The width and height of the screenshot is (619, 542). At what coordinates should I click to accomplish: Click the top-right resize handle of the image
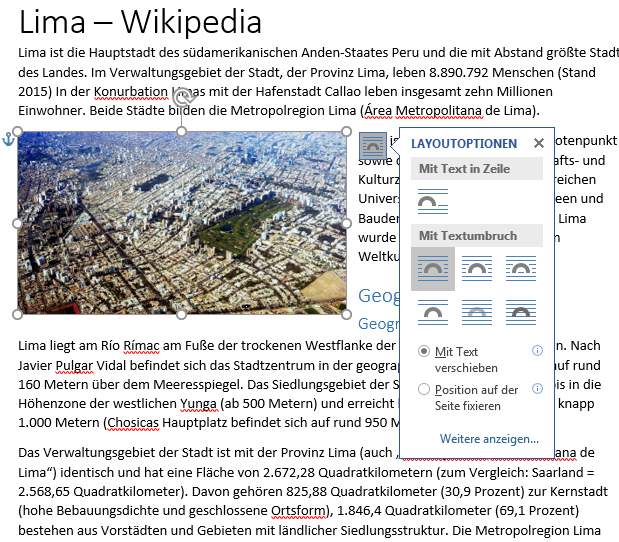(x=346, y=131)
